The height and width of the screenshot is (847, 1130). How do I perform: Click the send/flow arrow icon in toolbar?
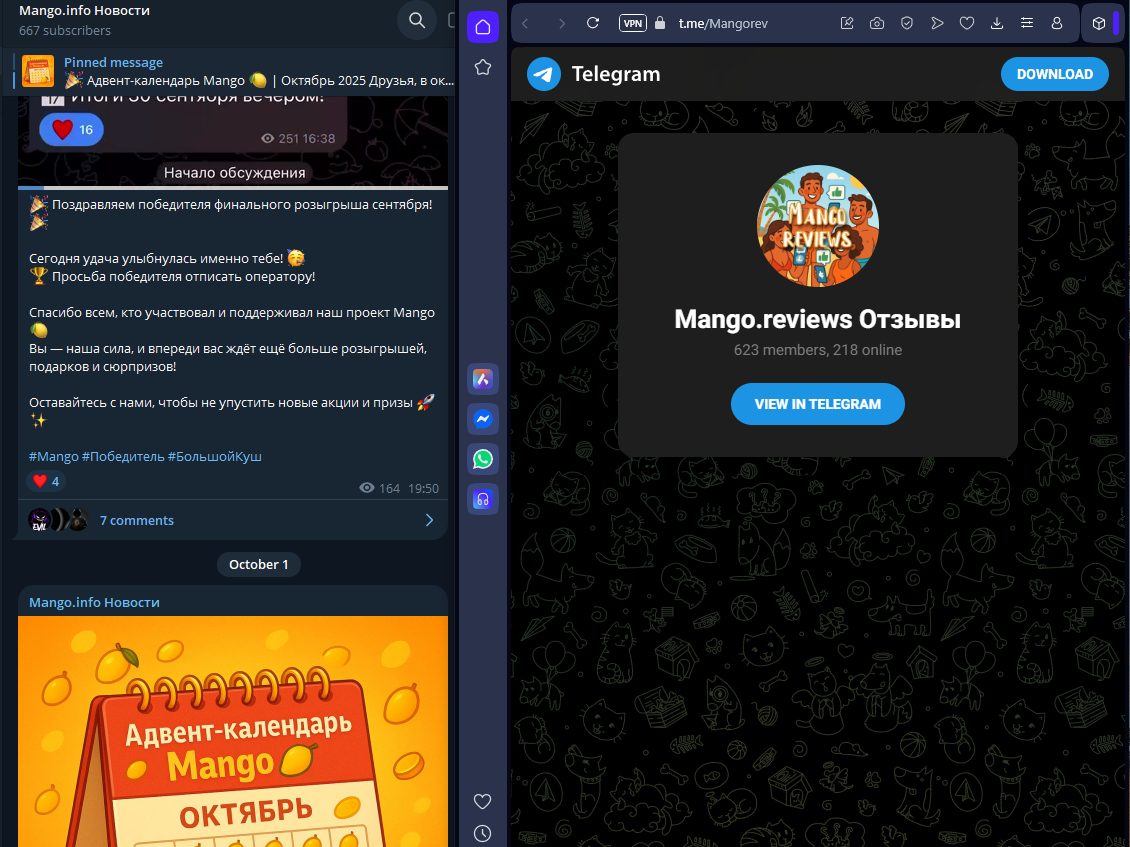tap(937, 23)
